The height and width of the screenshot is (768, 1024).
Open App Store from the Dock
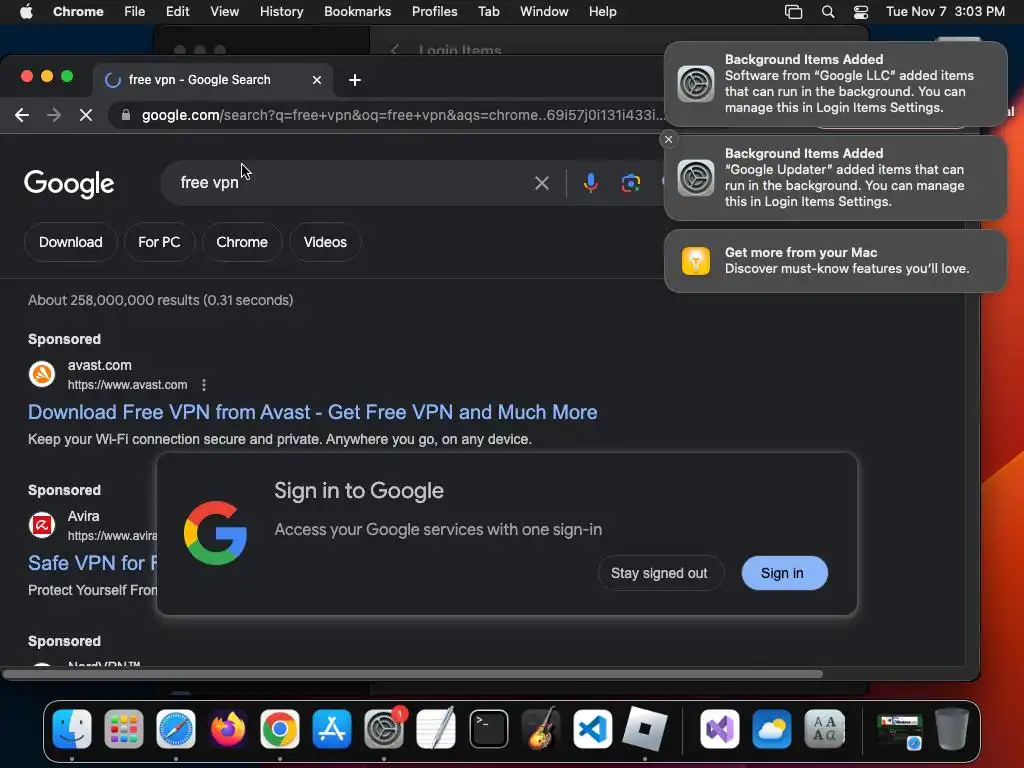332,729
